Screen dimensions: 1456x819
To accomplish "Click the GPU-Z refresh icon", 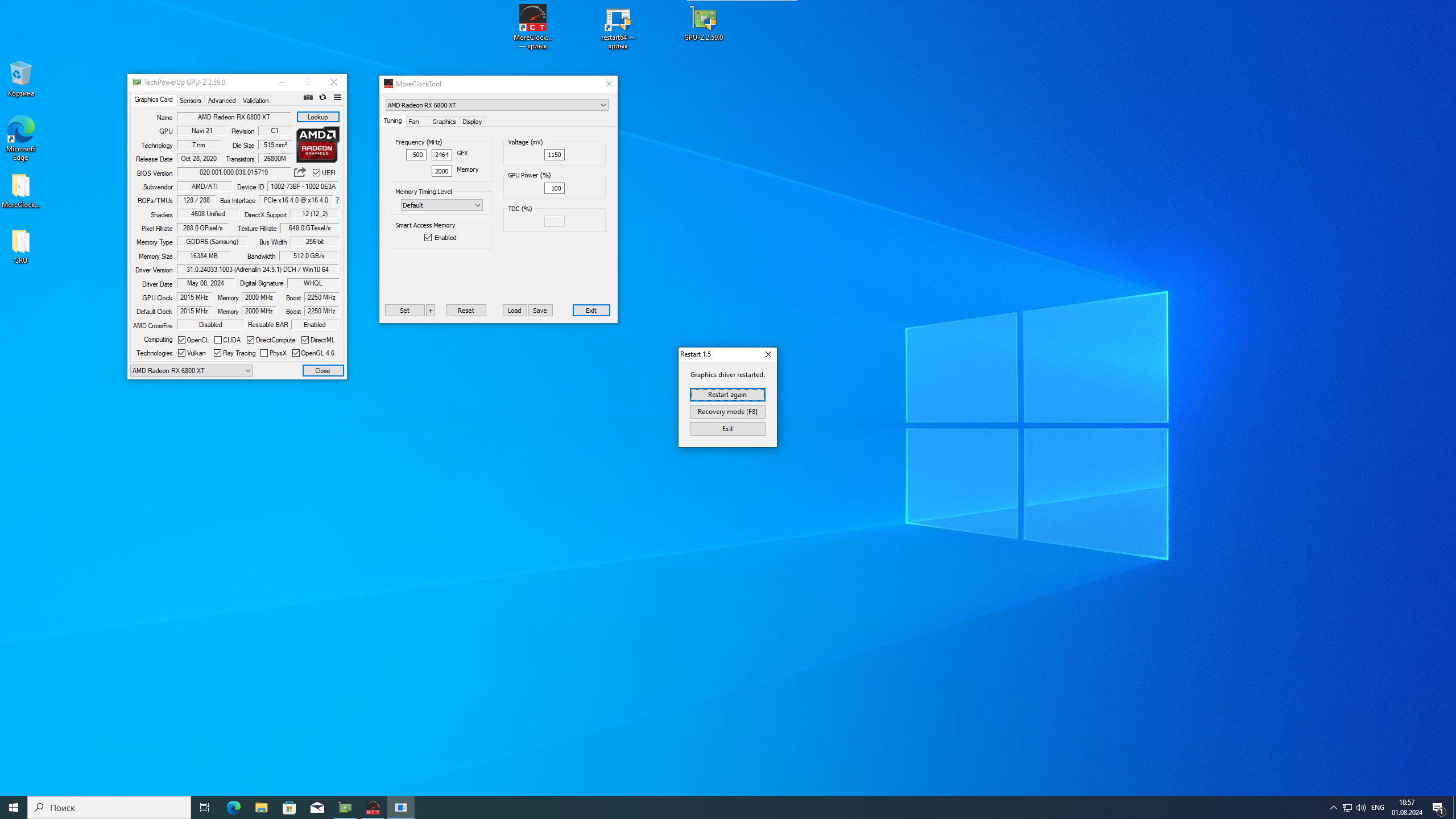I will point(322,97).
